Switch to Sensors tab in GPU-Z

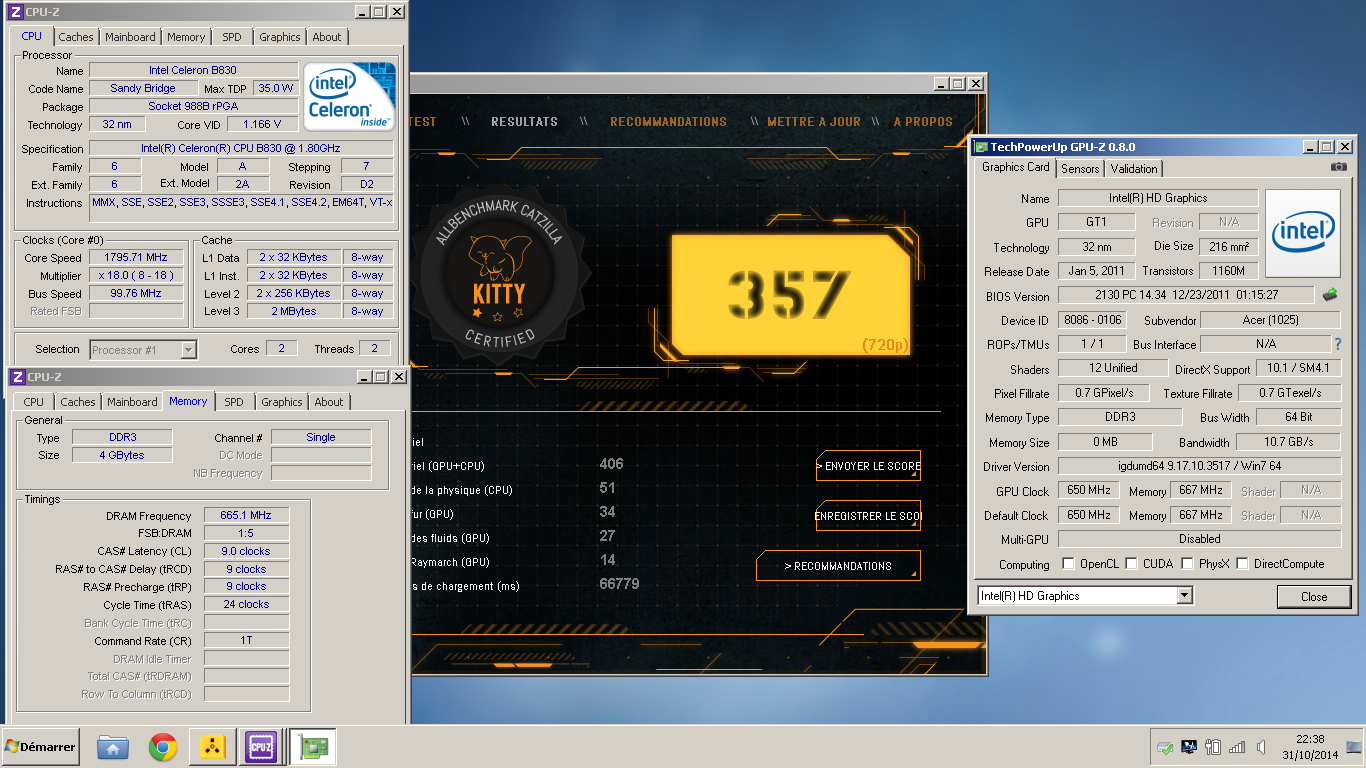pos(1080,169)
